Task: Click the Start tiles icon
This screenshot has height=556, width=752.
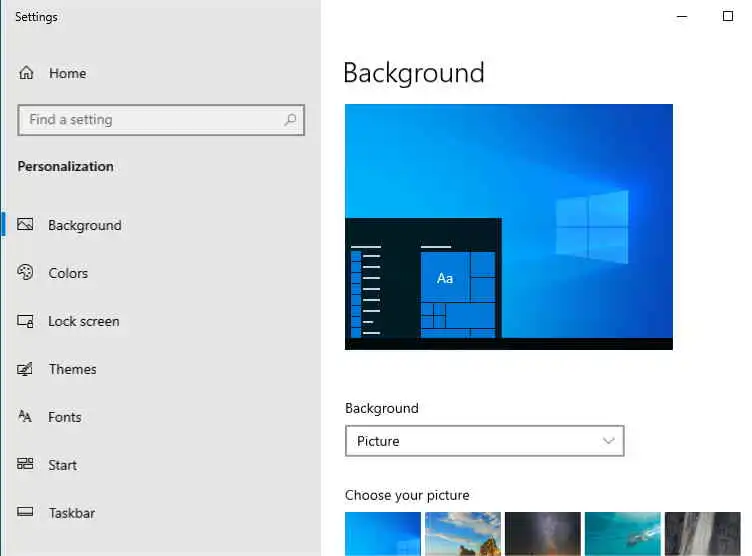Action: pos(25,464)
